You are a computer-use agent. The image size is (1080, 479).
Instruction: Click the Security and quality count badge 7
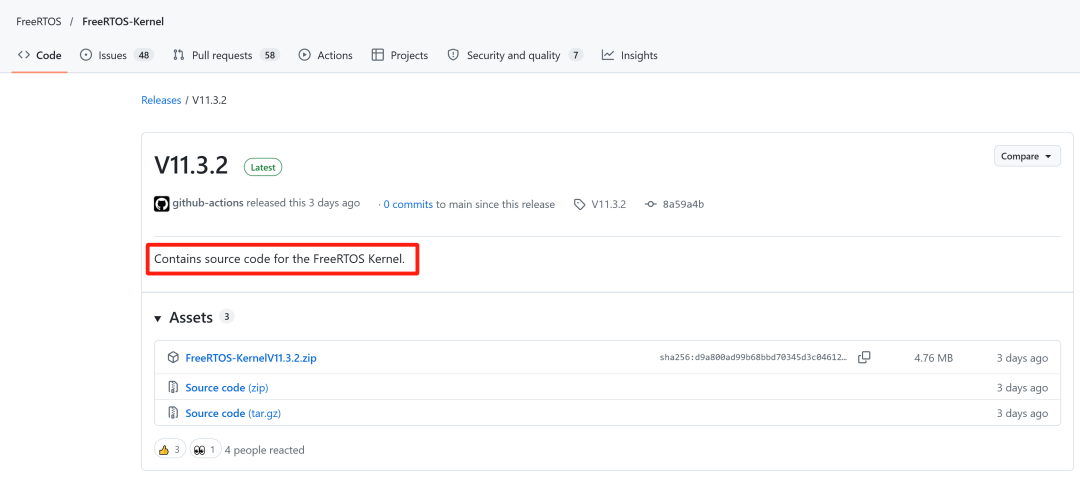pos(576,55)
